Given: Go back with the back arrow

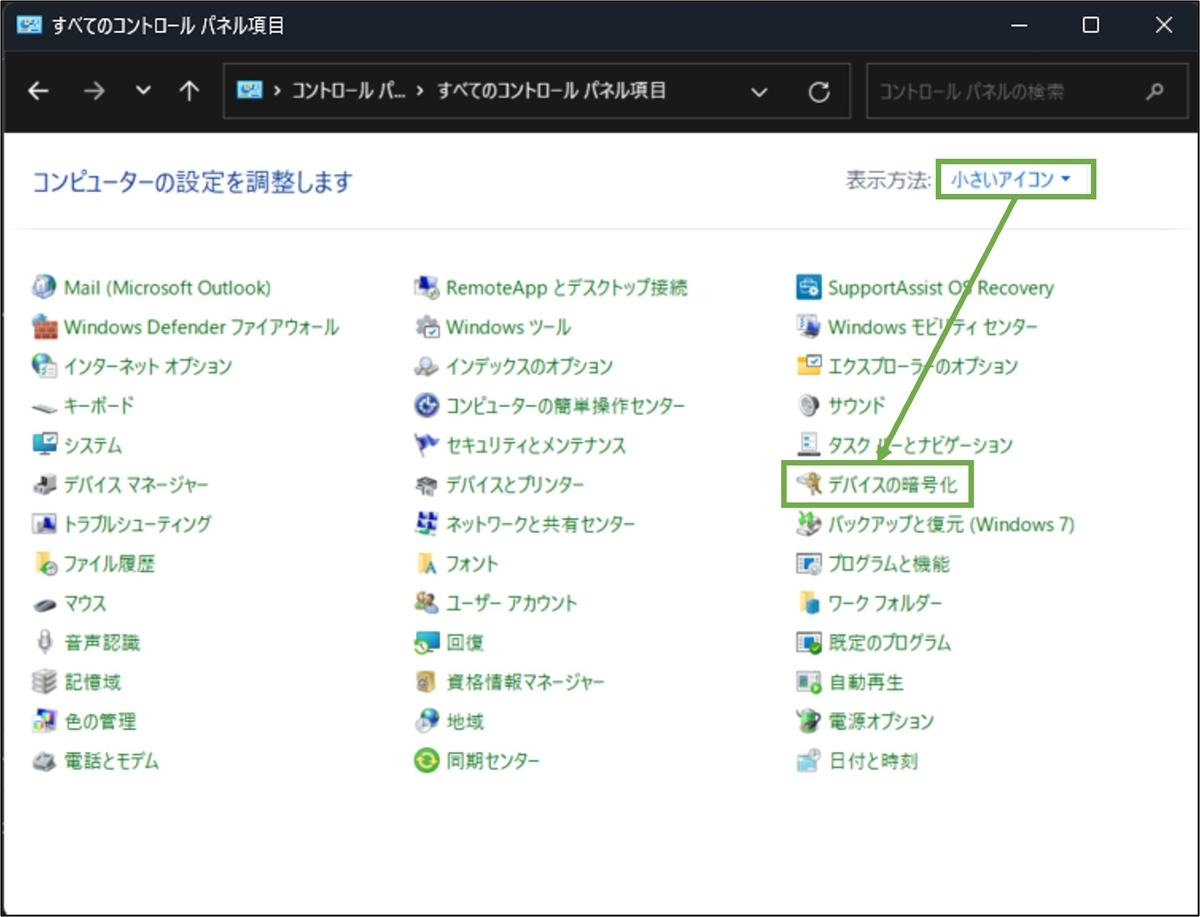Looking at the screenshot, I should coord(38,91).
